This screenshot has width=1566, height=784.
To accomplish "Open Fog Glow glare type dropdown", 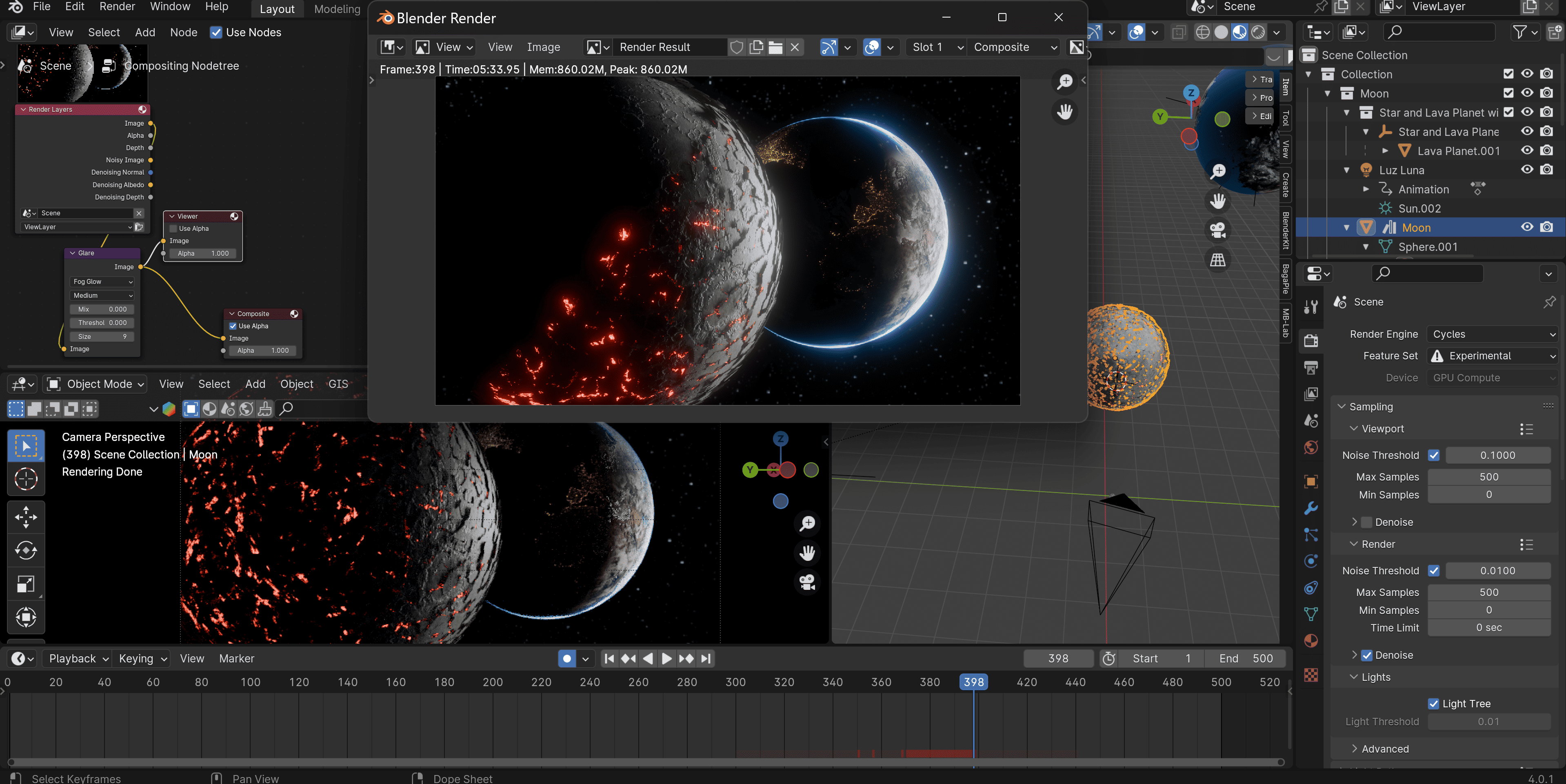I will pyautogui.click(x=102, y=281).
